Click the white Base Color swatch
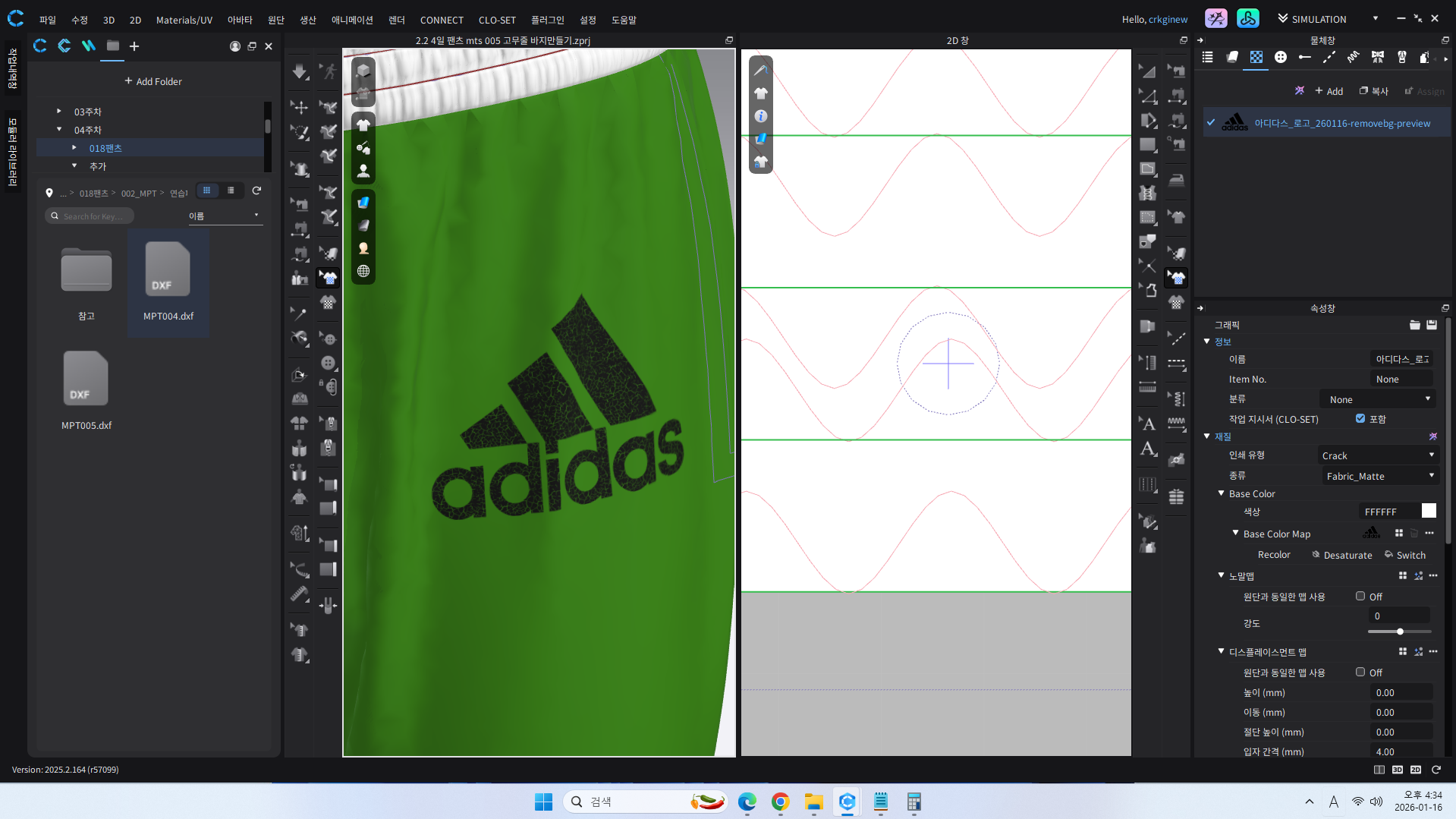This screenshot has width=1456, height=819. [x=1428, y=512]
